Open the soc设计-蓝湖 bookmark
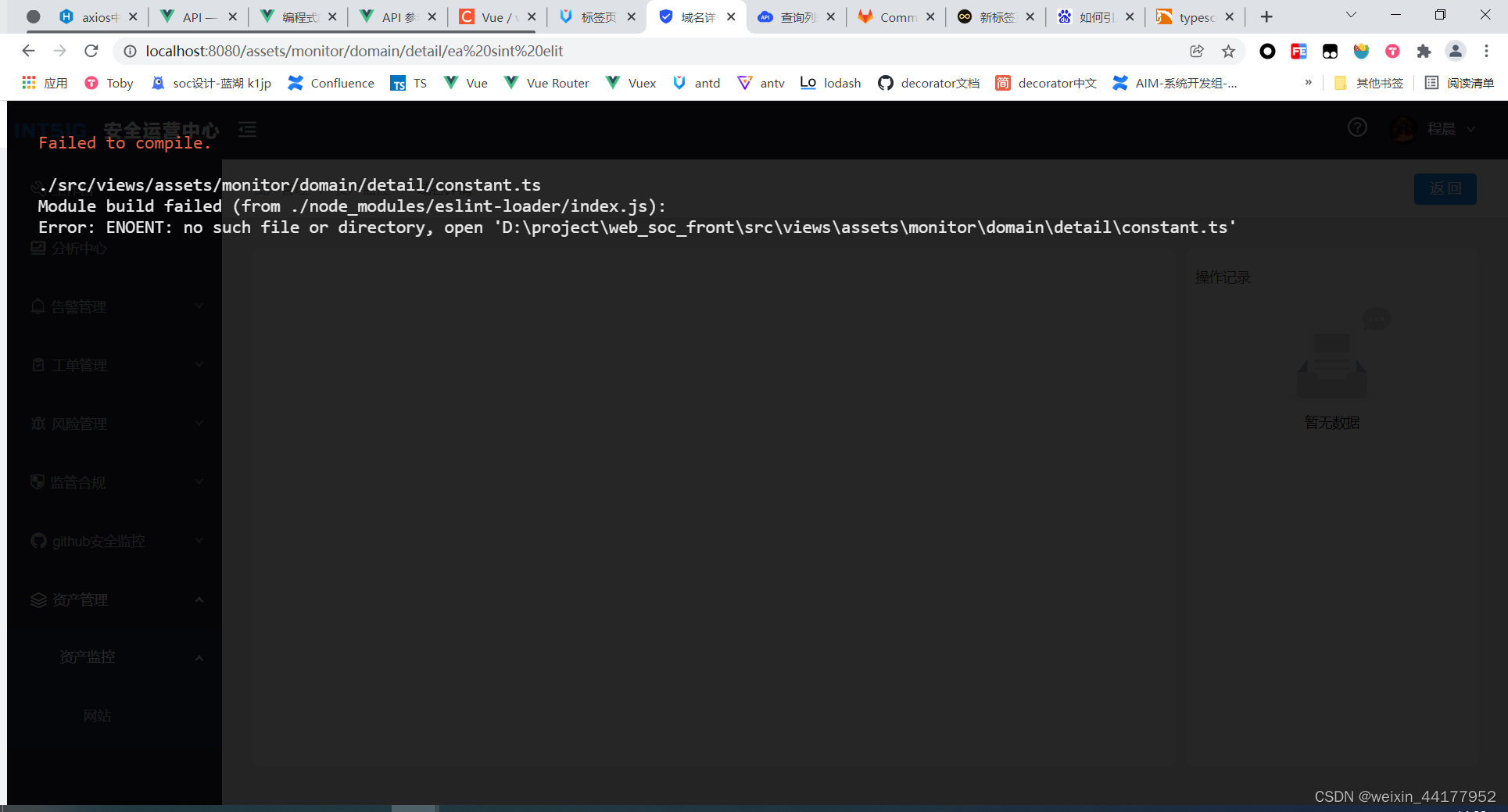 point(211,83)
